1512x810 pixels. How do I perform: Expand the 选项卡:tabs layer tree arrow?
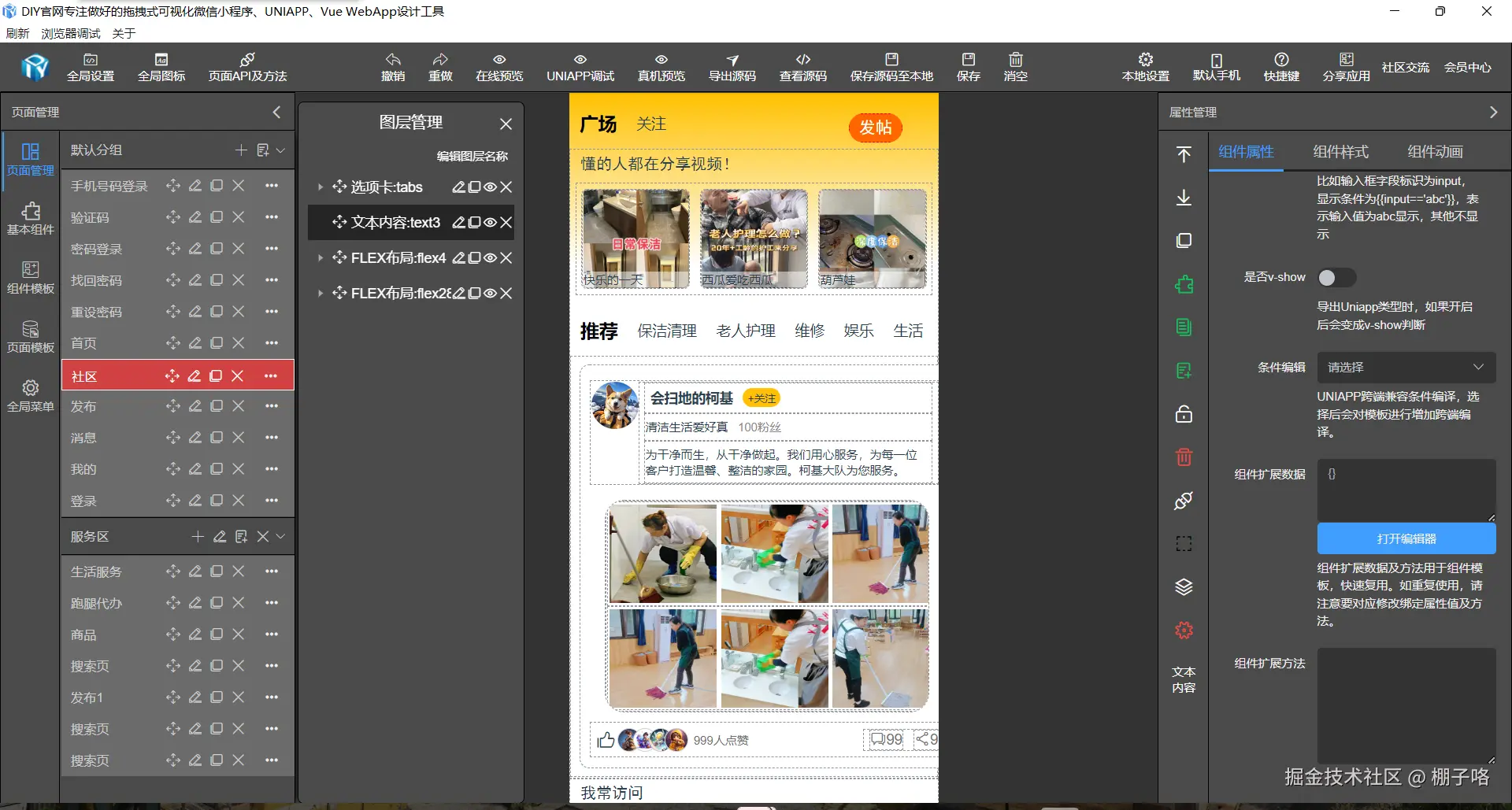tap(320, 187)
